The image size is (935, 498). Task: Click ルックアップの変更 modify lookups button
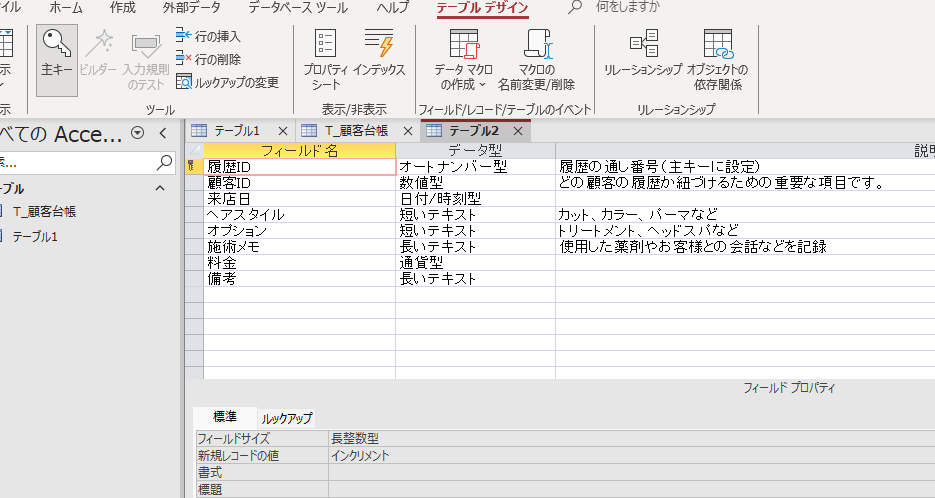click(x=227, y=82)
